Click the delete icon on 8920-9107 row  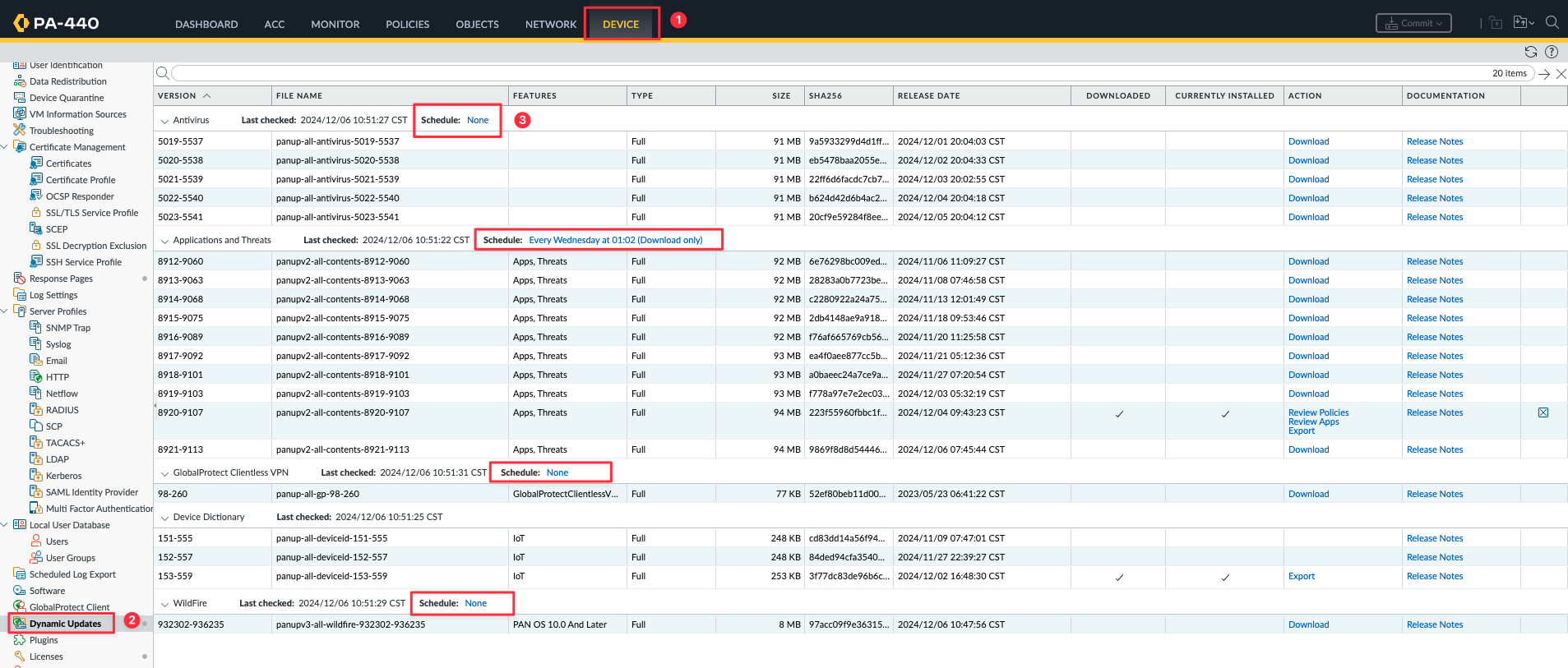pos(1543,412)
